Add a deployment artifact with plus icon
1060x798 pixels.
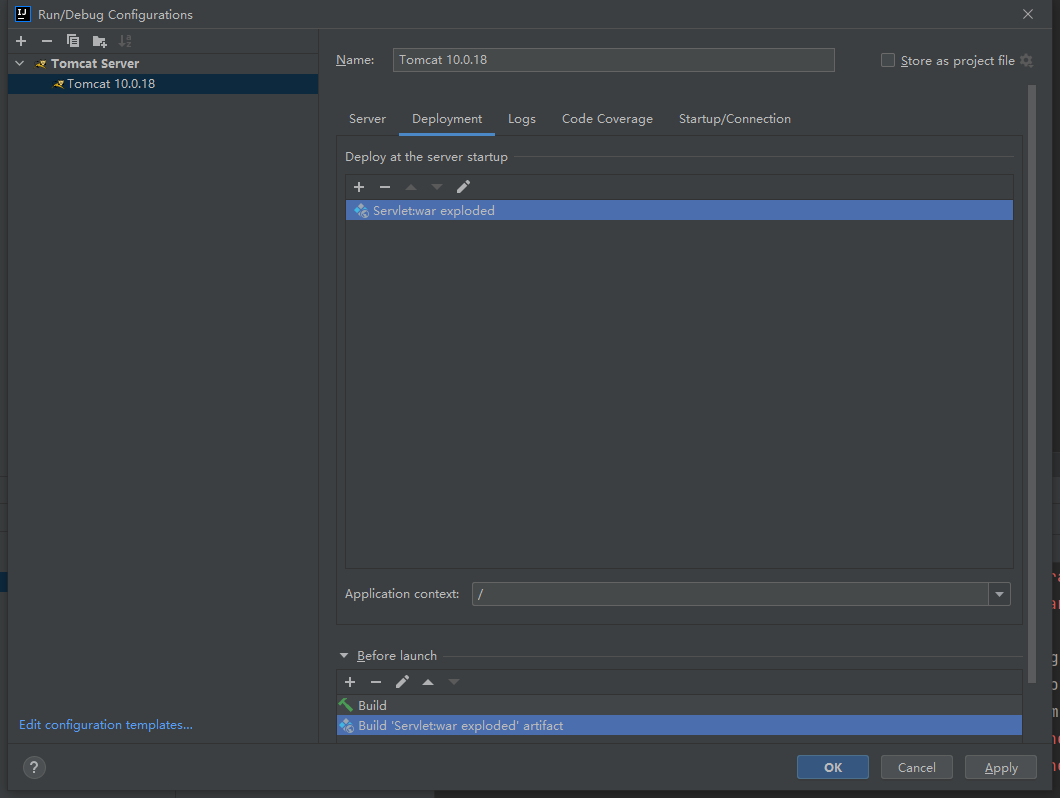(x=359, y=187)
